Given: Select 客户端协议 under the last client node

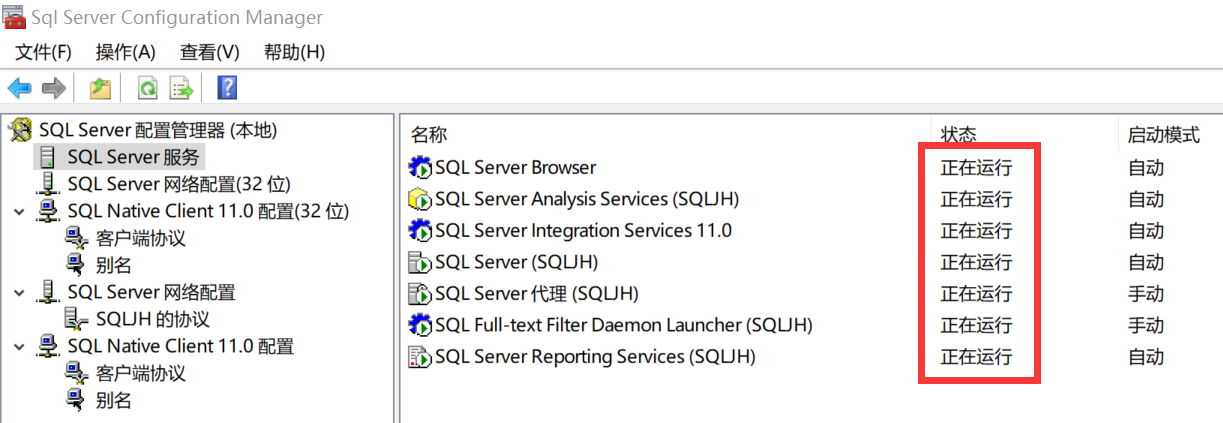Looking at the screenshot, I should (x=141, y=373).
